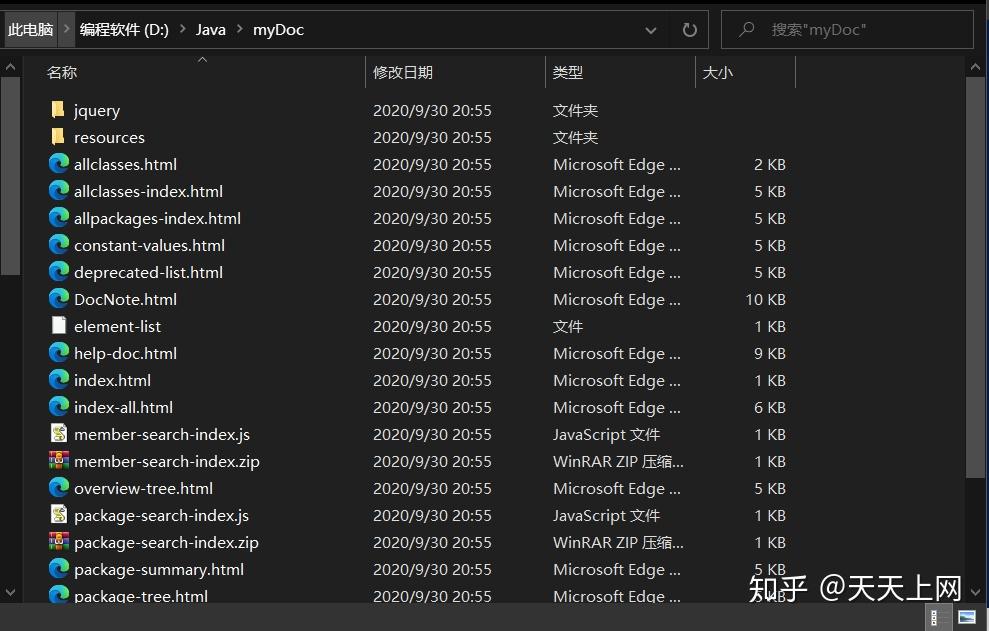Image resolution: width=989 pixels, height=631 pixels.
Task: Expand the chevron after 此电脑 in breadcrumb
Action: pos(66,29)
